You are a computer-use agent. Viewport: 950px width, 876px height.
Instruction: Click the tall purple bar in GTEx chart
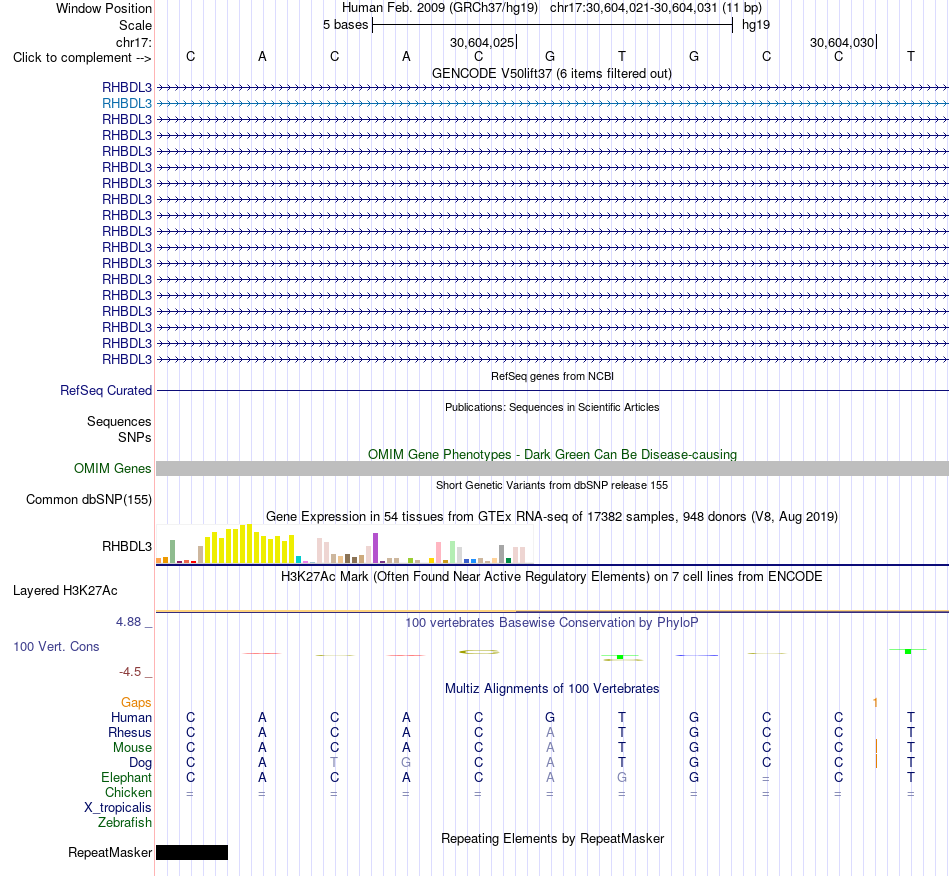pyautogui.click(x=376, y=548)
